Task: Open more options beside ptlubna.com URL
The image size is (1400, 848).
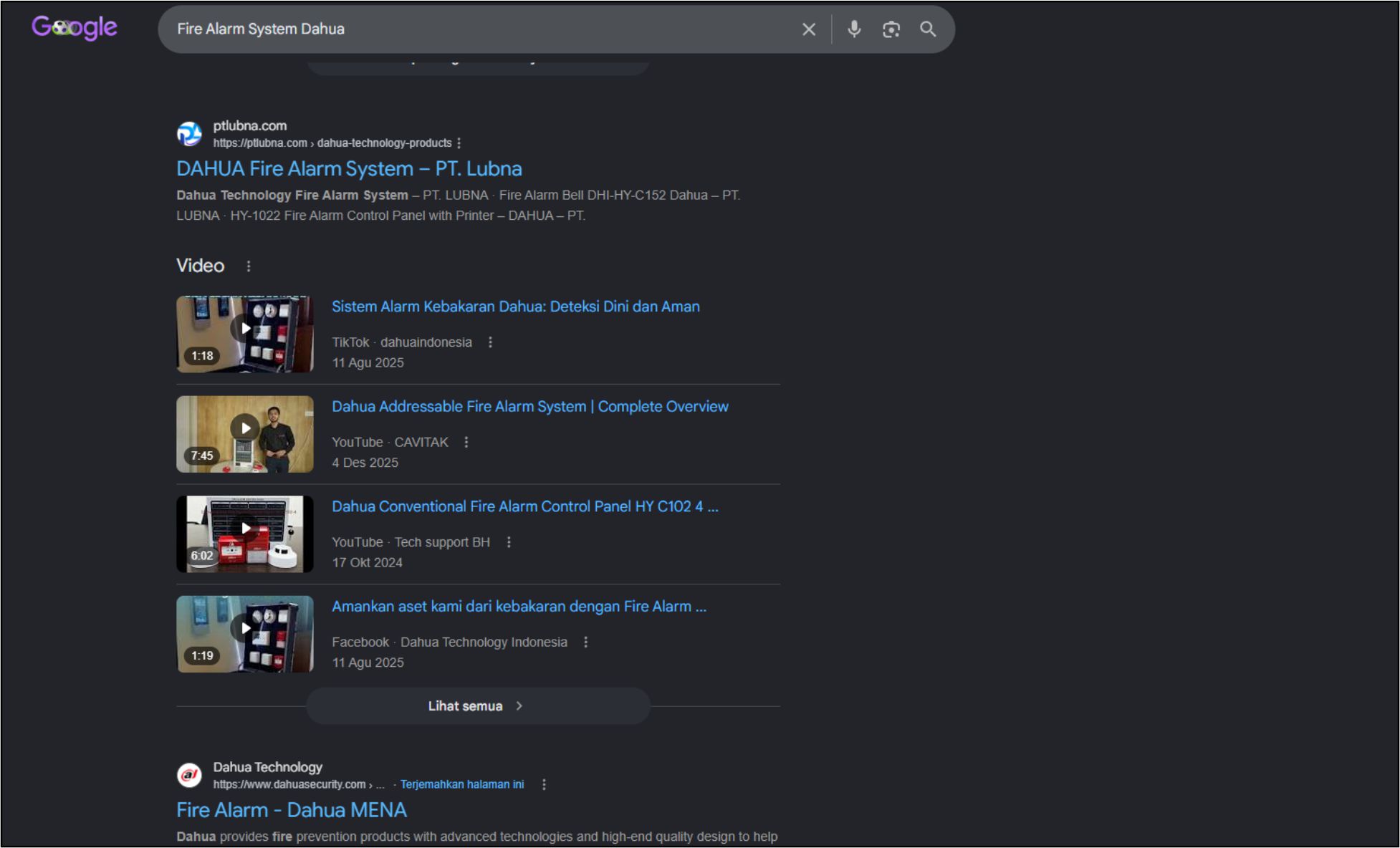Action: [x=459, y=143]
